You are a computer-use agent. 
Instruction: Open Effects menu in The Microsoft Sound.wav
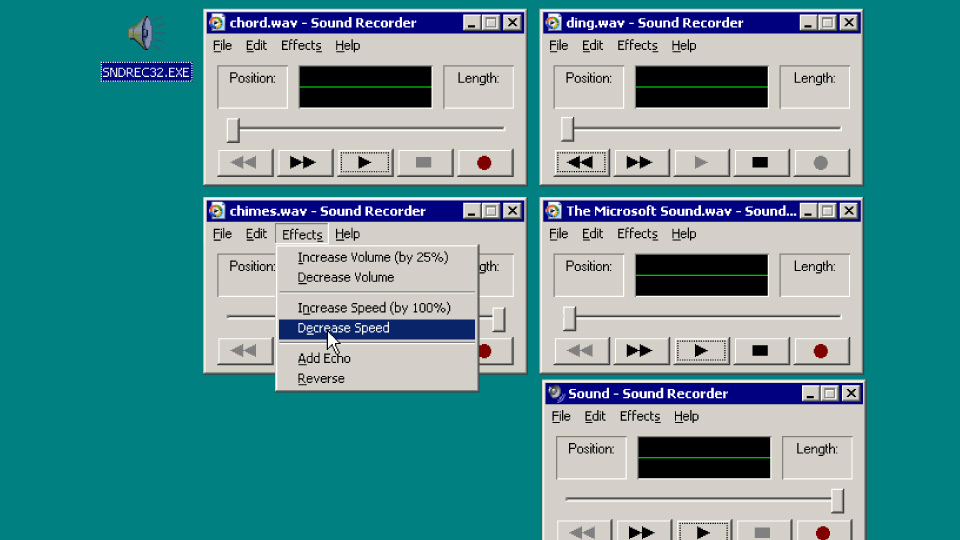point(637,234)
